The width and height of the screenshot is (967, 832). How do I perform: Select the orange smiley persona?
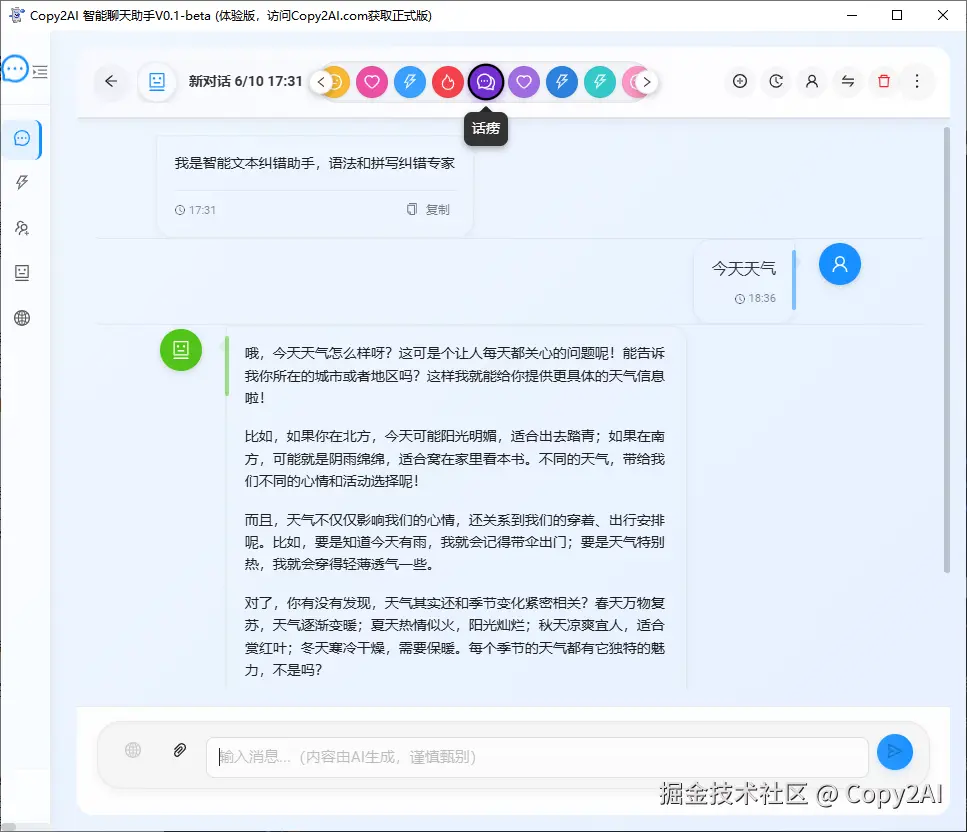point(339,82)
